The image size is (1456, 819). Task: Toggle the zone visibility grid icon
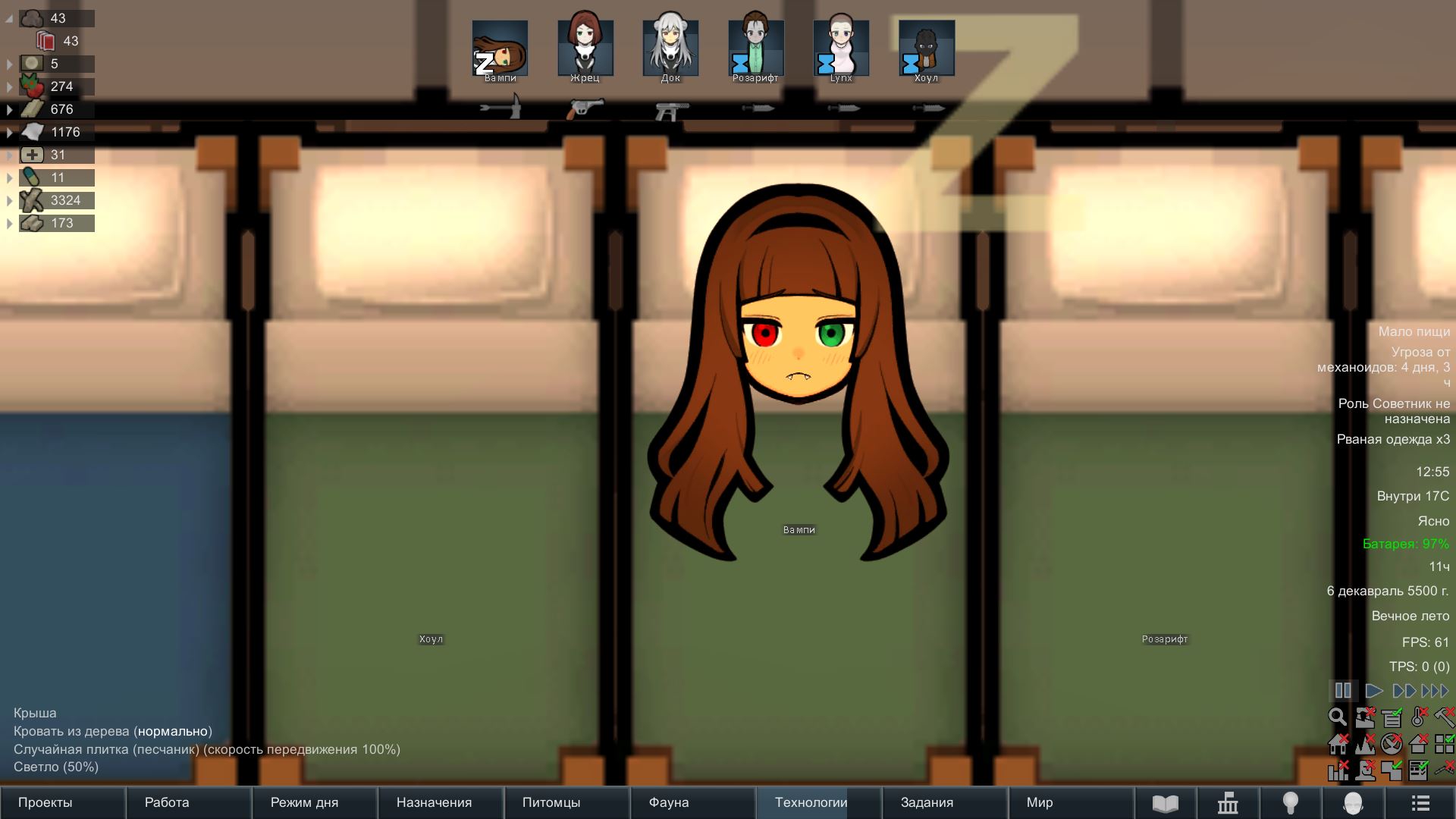coord(1444,743)
